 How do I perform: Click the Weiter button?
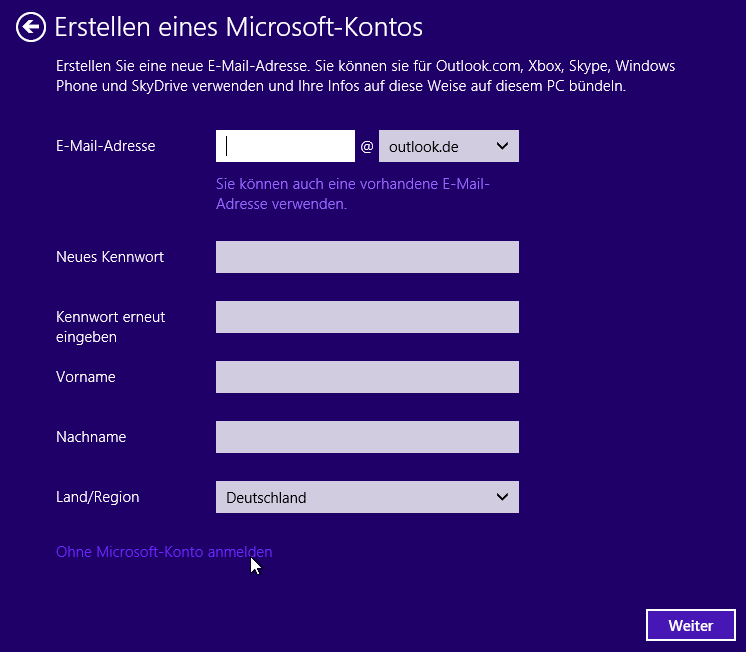click(691, 625)
